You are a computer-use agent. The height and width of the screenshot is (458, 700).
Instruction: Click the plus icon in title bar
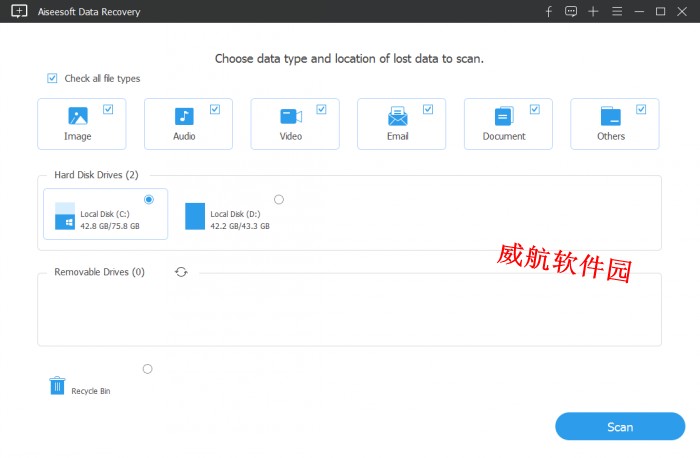click(593, 11)
